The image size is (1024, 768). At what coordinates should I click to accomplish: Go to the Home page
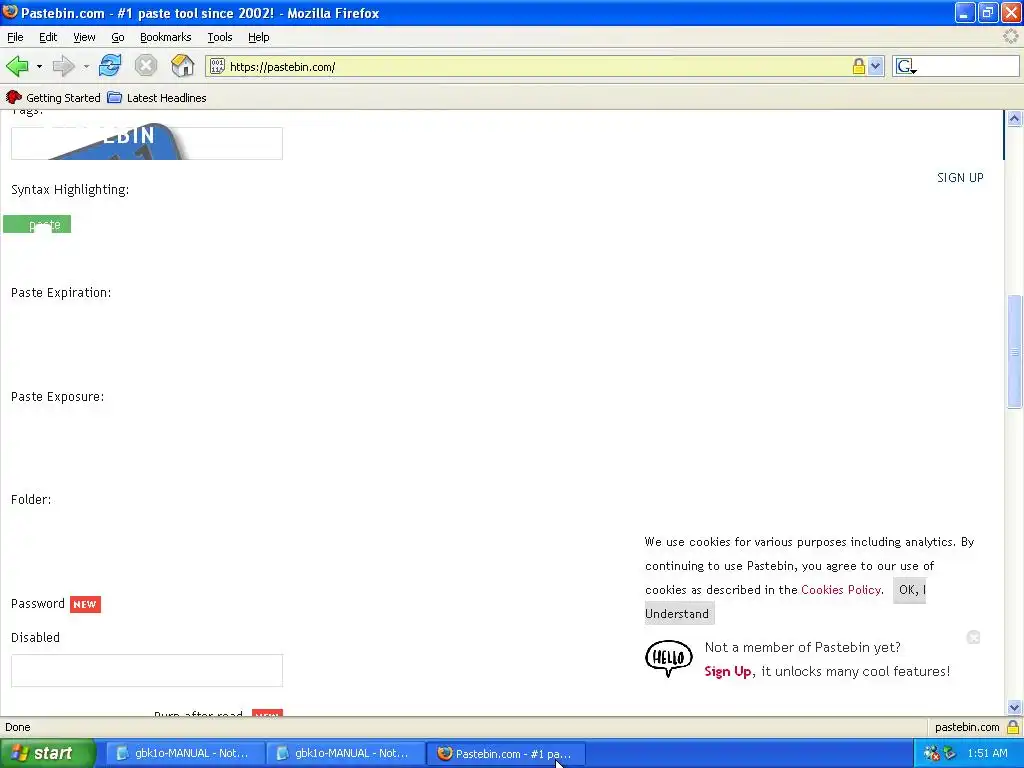[182, 66]
